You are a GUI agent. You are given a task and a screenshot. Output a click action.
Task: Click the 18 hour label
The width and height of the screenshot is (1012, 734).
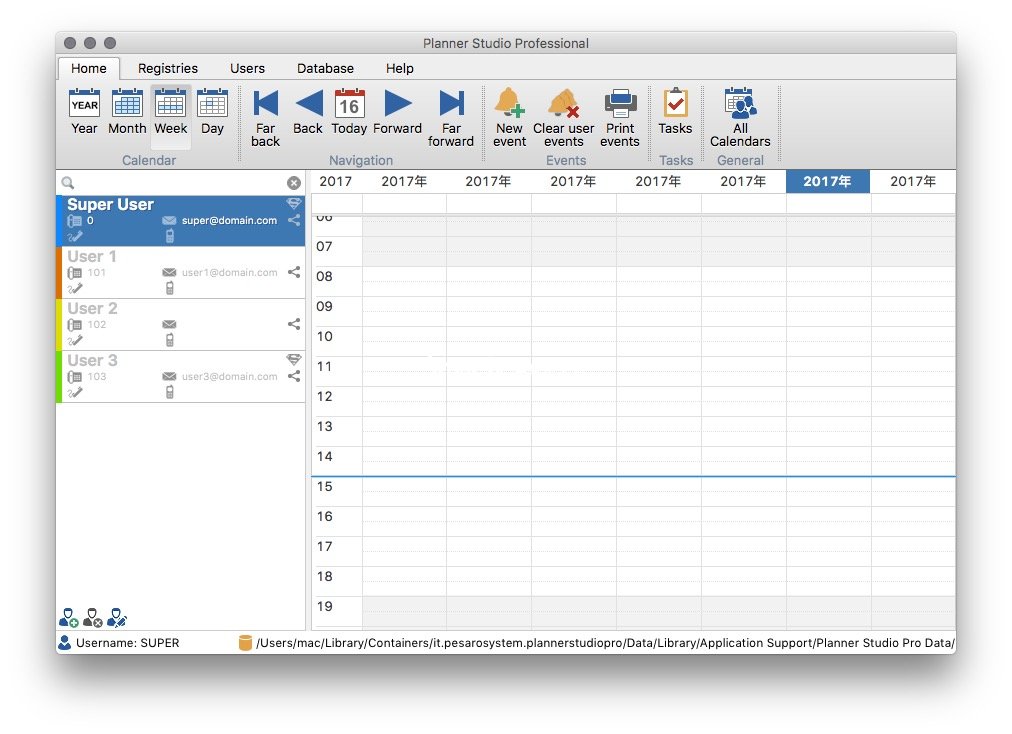coord(325,576)
